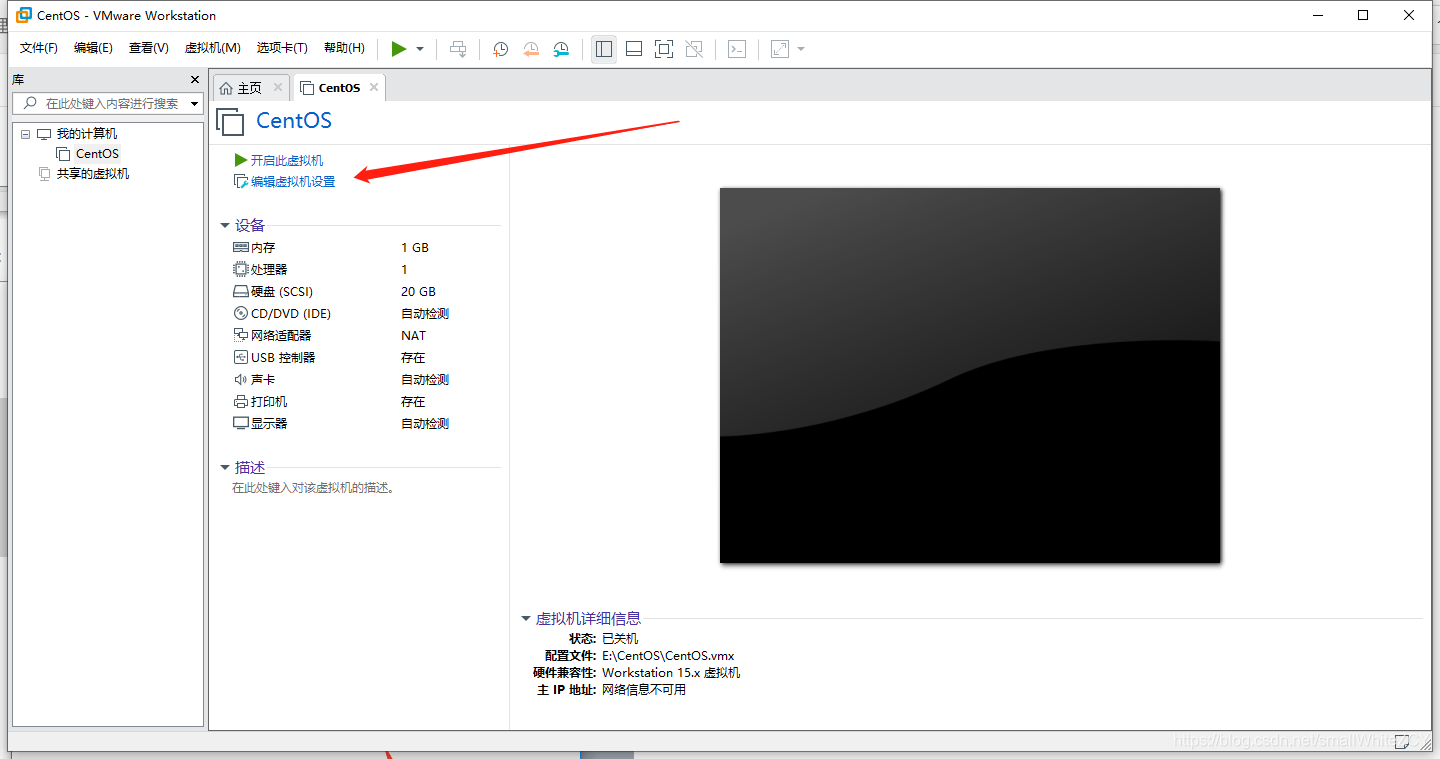Click the CD/DVD (IDE) device icon
1440x759 pixels.
(x=240, y=313)
